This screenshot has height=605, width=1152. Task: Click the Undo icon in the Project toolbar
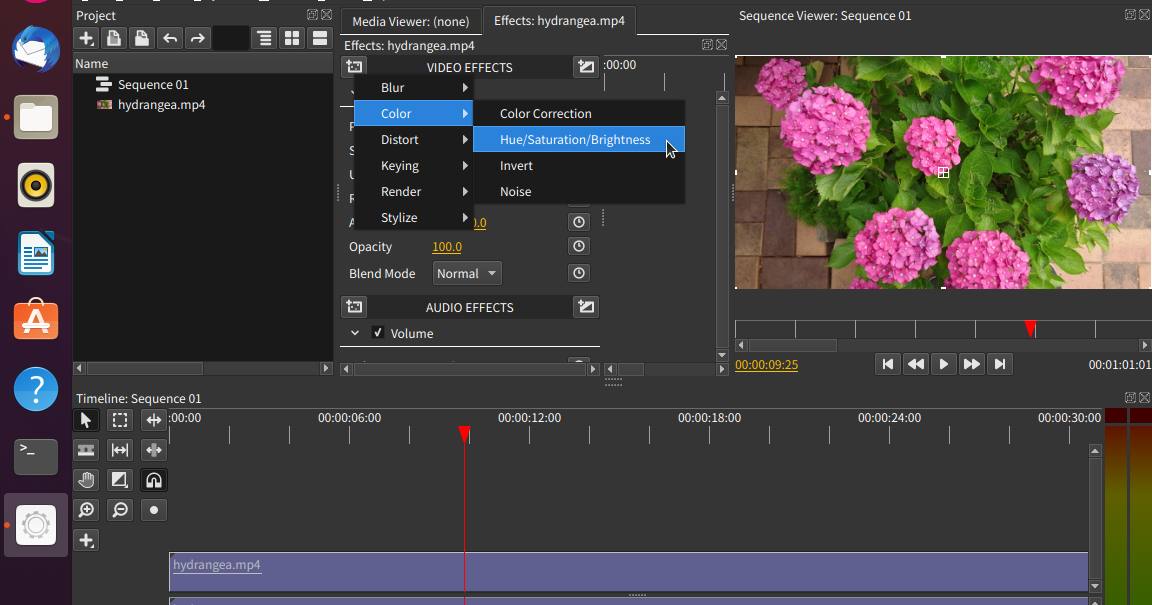point(170,38)
